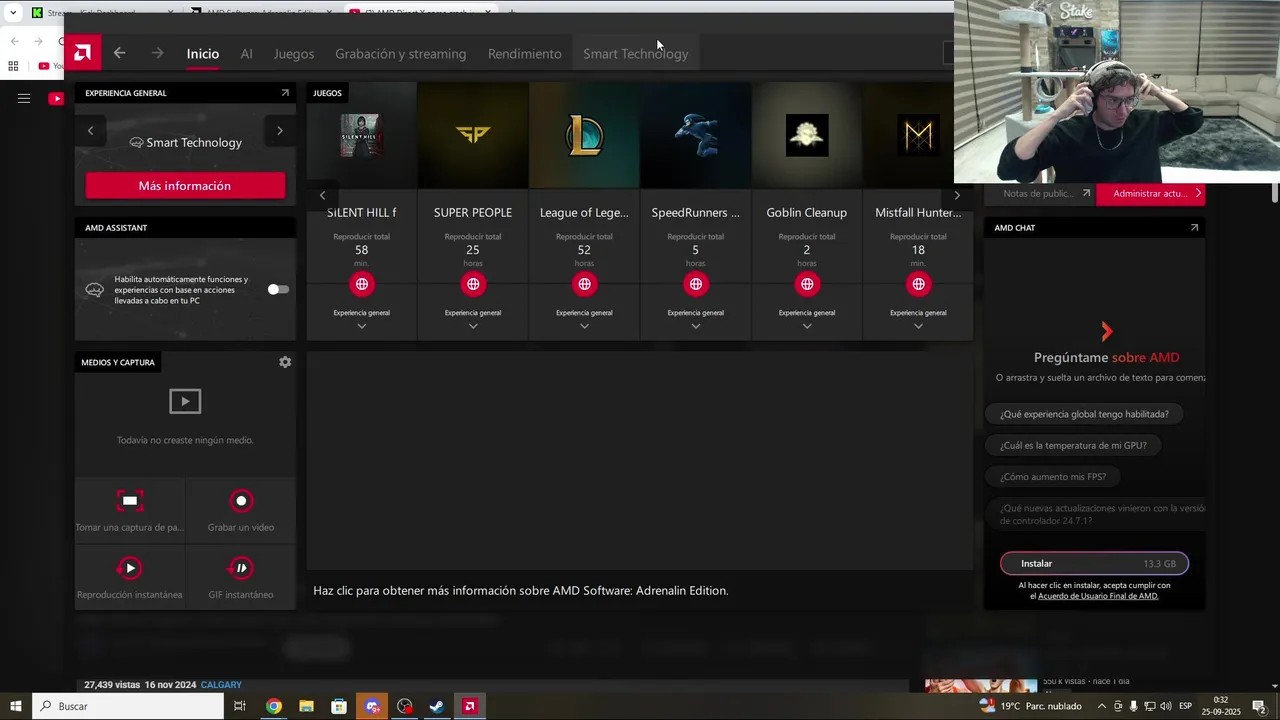Open the Chrome tab search dropdown
Viewport: 1280px width, 720px height.
(x=13, y=13)
